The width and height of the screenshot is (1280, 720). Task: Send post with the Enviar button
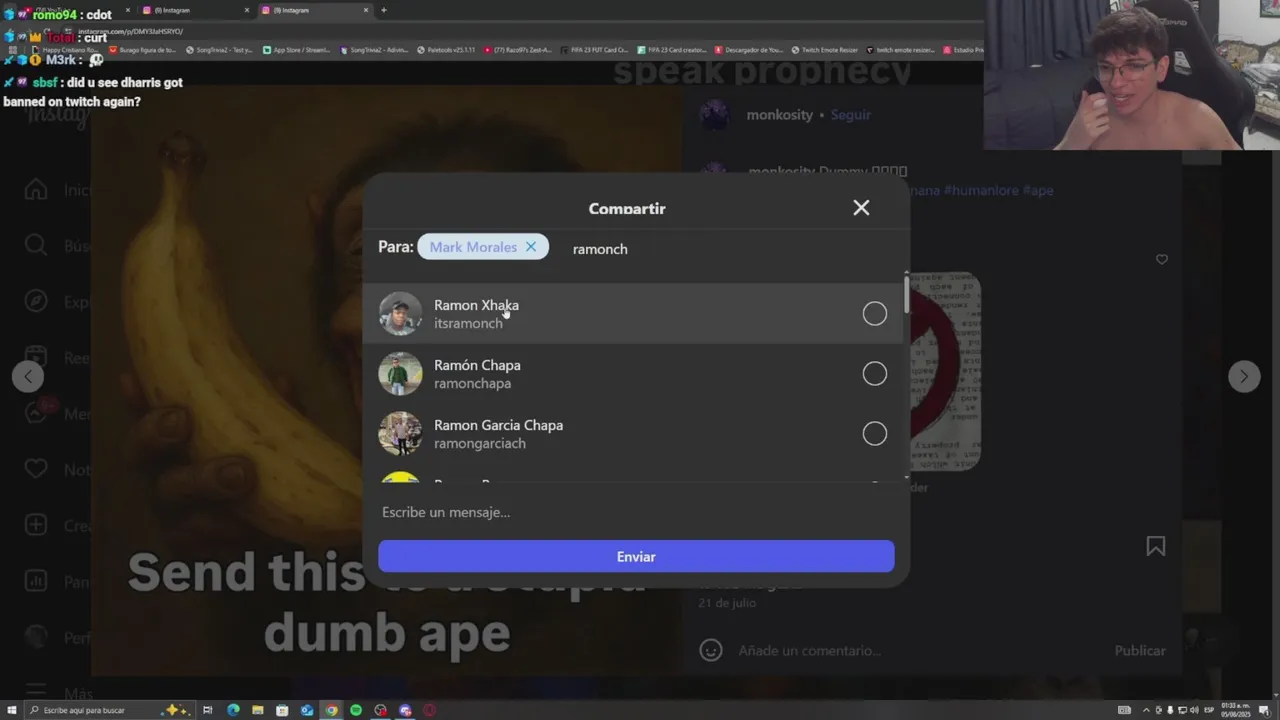636,557
